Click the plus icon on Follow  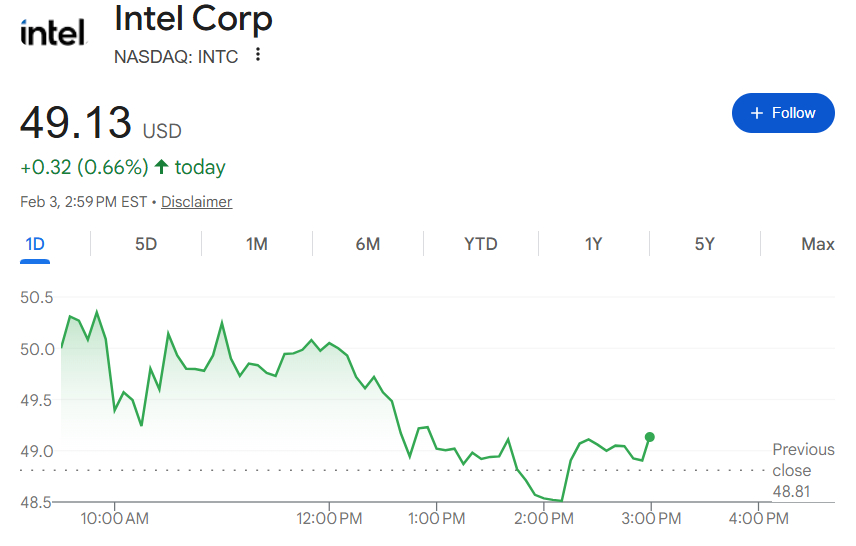click(757, 113)
